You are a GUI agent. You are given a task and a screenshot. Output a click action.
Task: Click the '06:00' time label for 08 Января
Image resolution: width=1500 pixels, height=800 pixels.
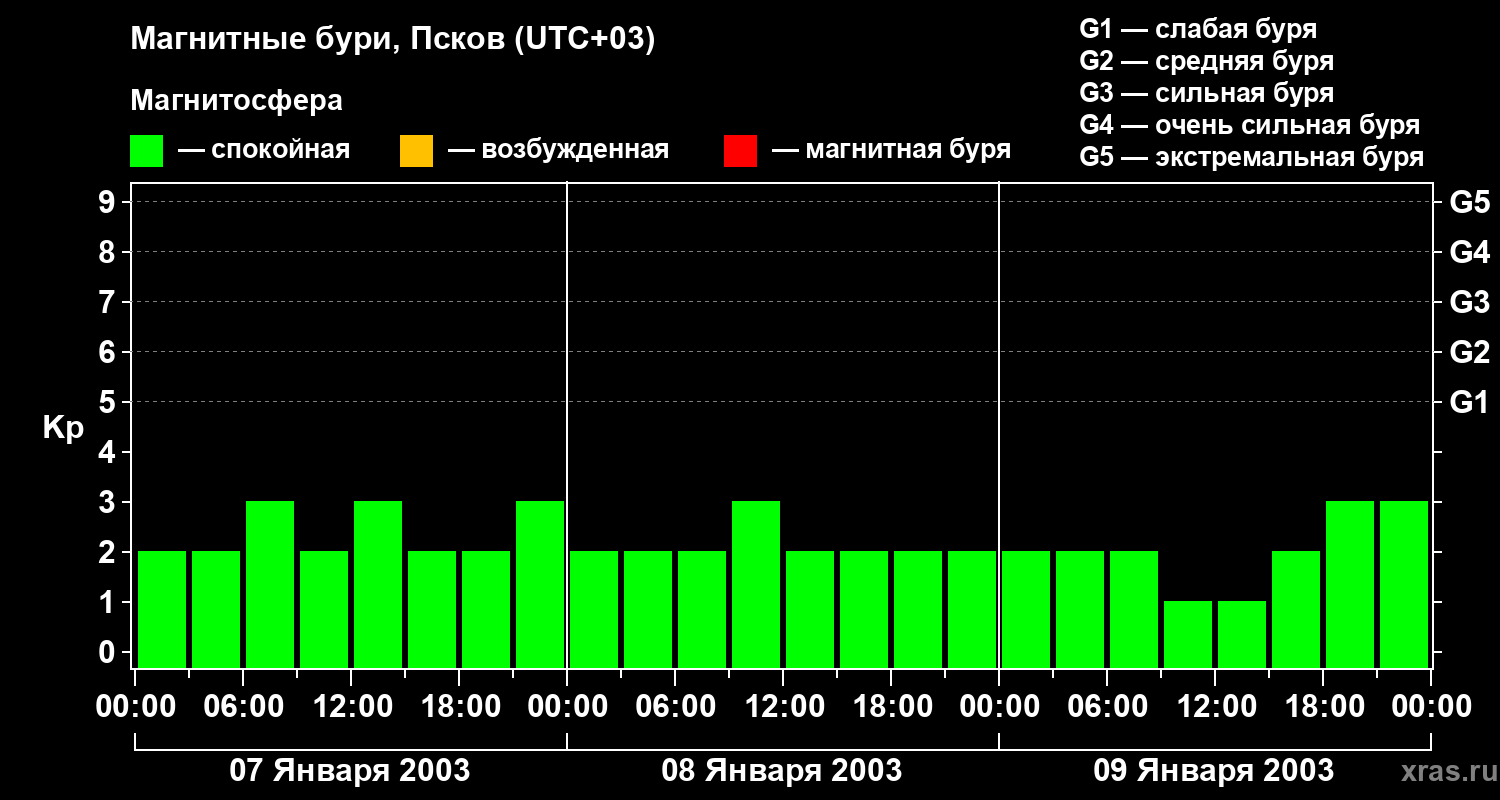(675, 706)
